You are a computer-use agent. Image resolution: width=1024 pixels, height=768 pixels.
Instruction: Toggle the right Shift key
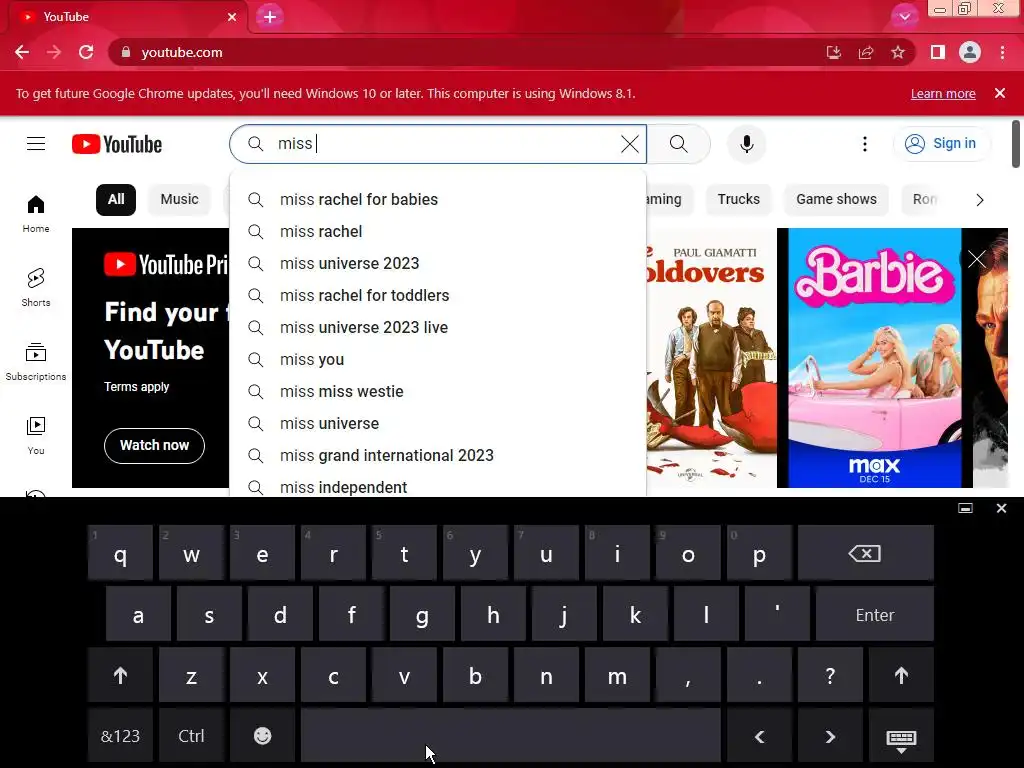click(901, 675)
